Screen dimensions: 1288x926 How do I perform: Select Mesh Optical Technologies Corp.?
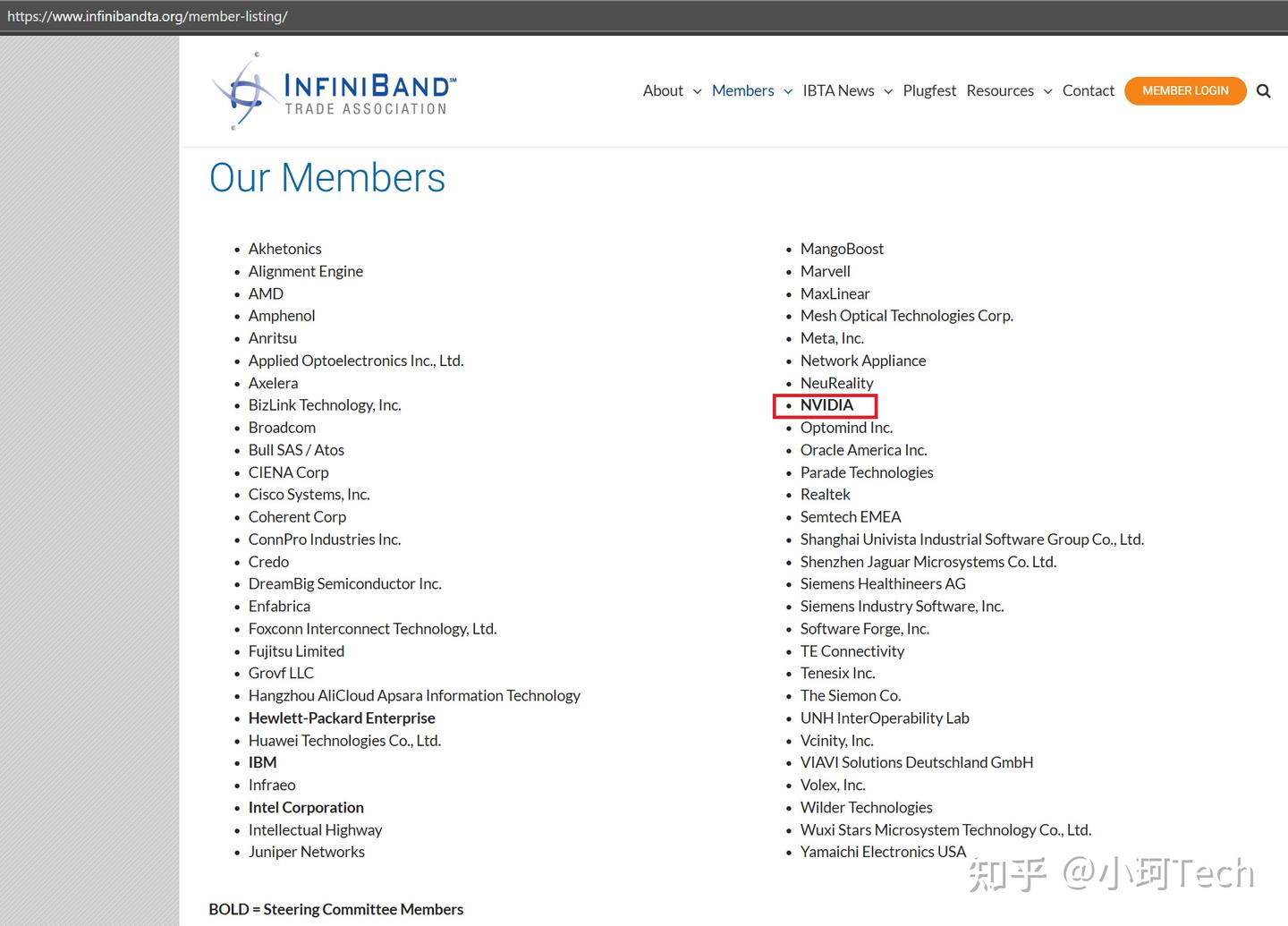click(x=906, y=316)
